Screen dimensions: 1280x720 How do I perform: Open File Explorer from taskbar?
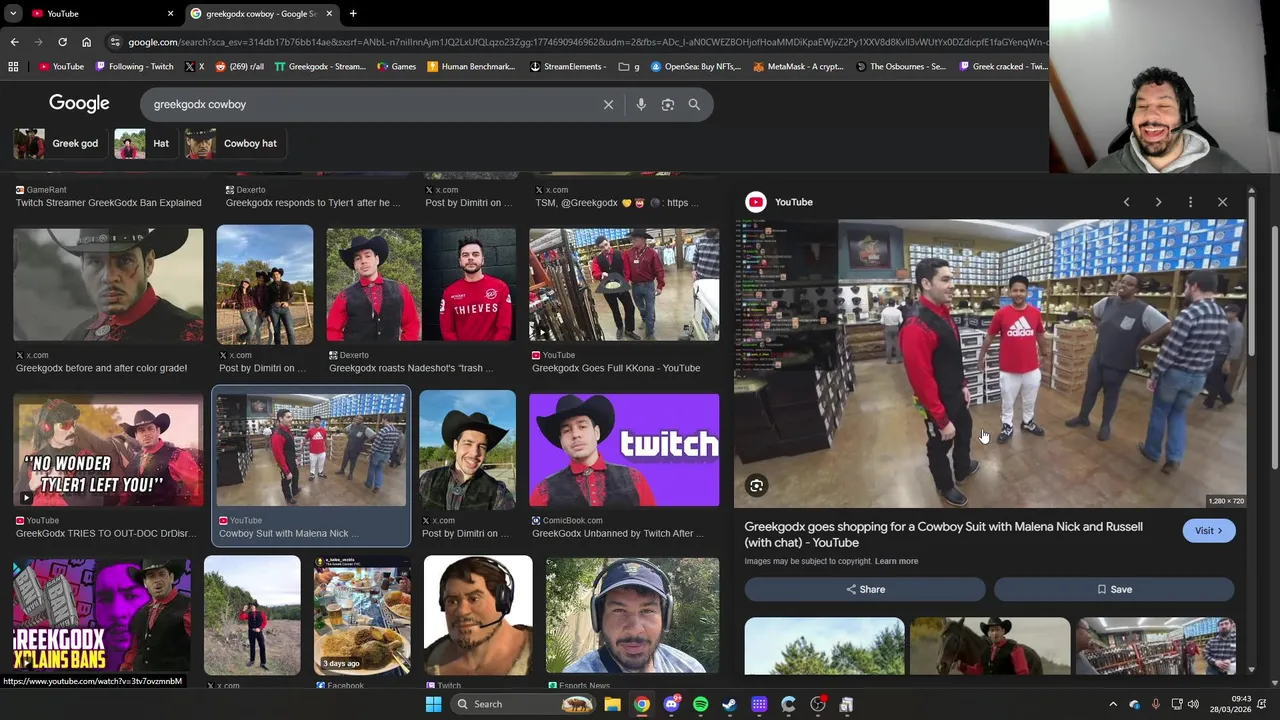coord(612,704)
